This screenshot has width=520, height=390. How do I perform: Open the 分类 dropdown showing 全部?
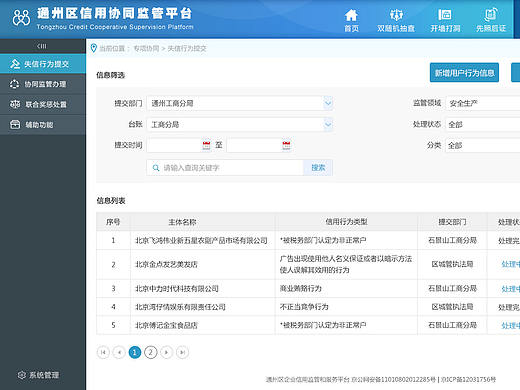point(483,145)
